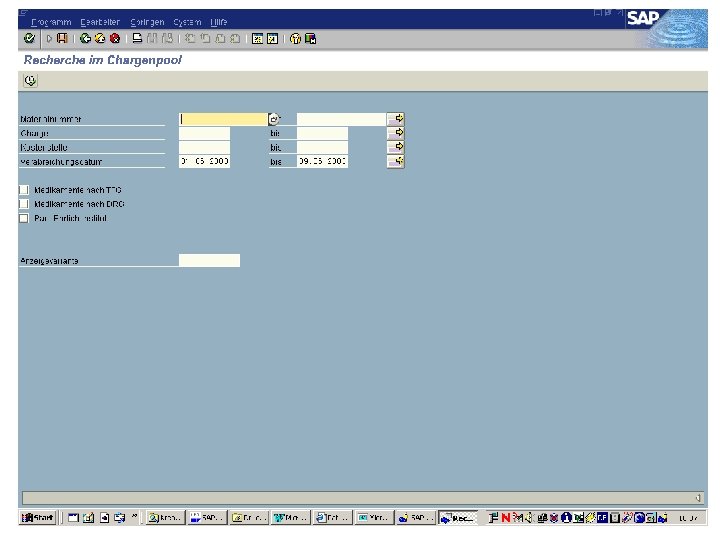
Task: Open the System menu
Action: click(187, 22)
